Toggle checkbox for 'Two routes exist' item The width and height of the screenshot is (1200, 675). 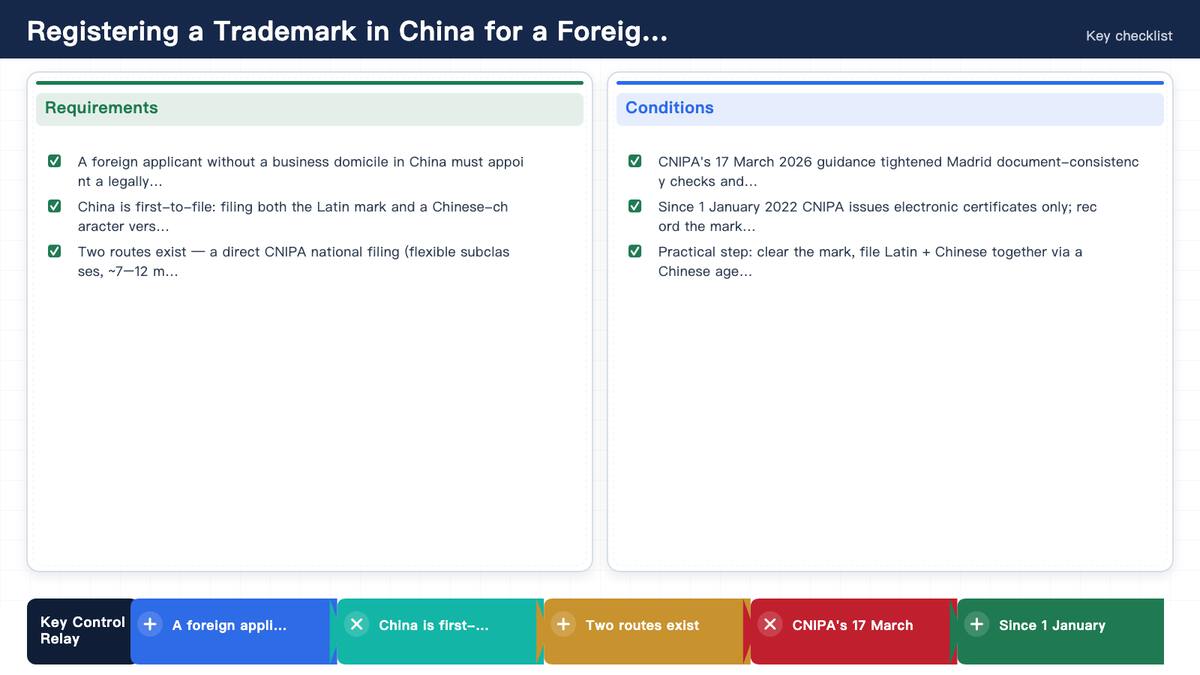coord(55,251)
